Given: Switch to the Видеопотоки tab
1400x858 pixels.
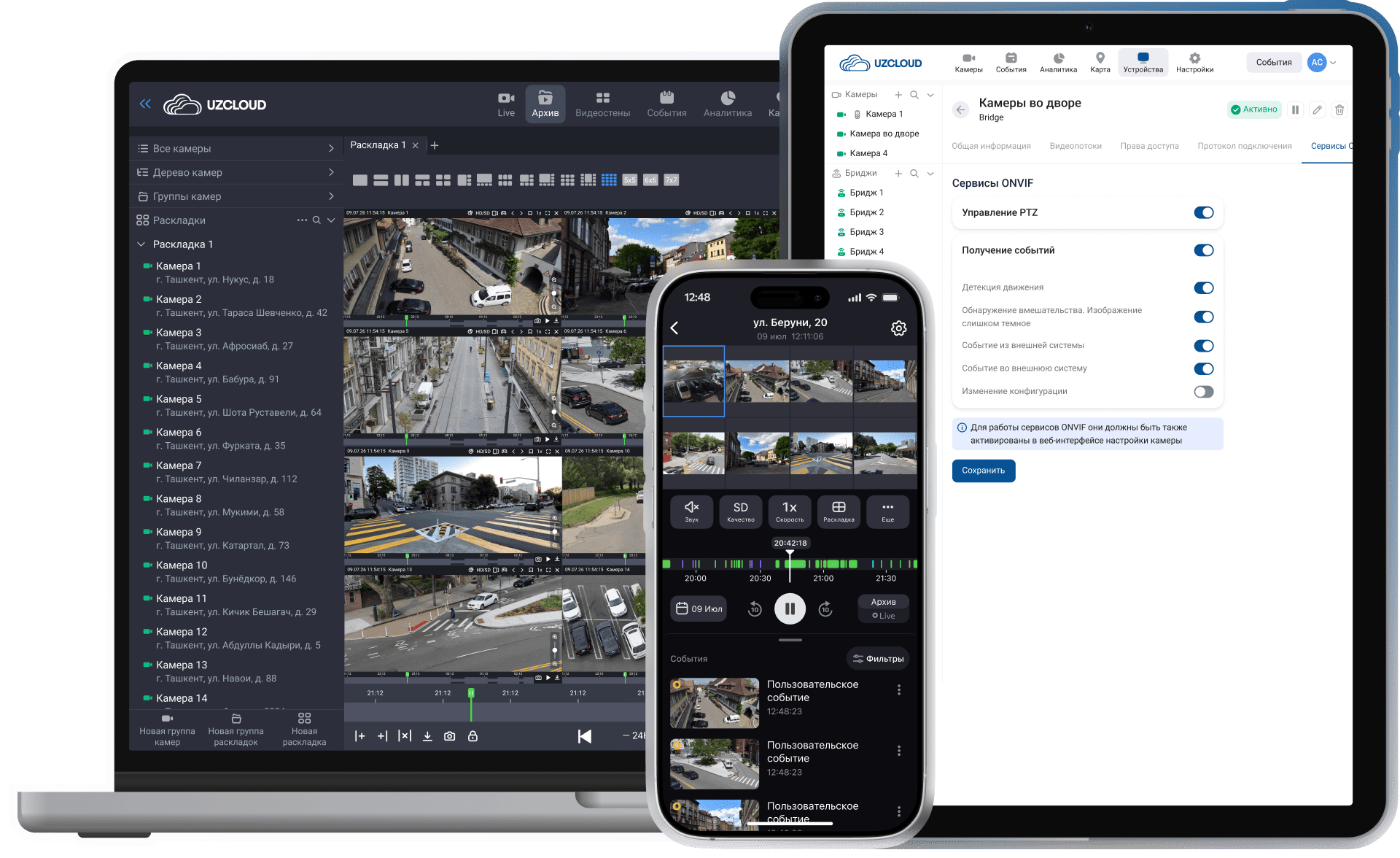Looking at the screenshot, I should pyautogui.click(x=1076, y=146).
